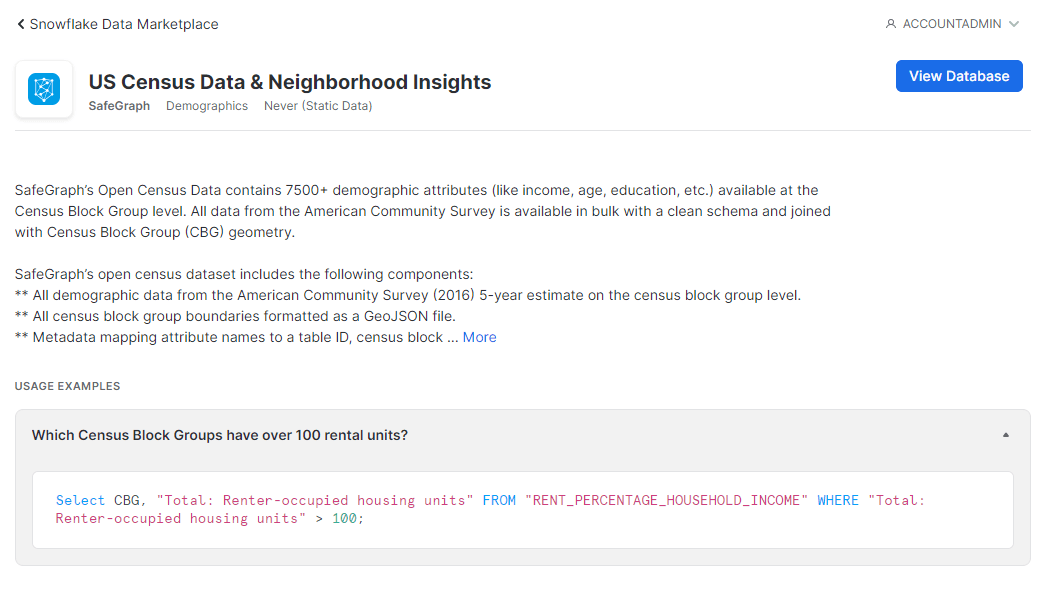Click the RENT_PERCENTAGE_HOUSEHOLD_INCOME table name
Screen dimensions: 1049x612
point(666,500)
